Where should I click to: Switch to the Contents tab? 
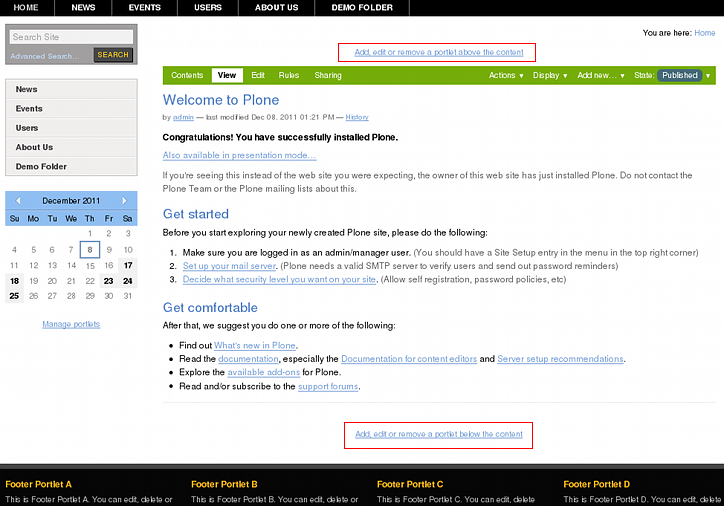187,75
